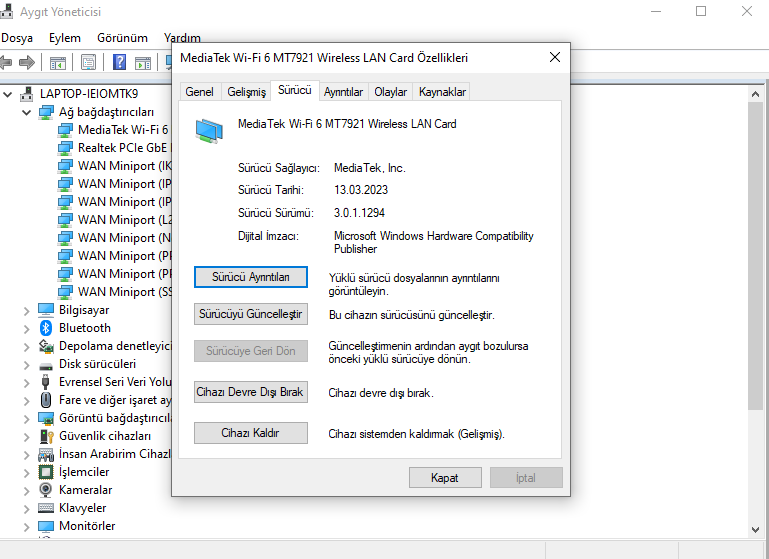The width and height of the screenshot is (769, 559).
Task: Expand the Bilgisayar category
Action: [26, 311]
